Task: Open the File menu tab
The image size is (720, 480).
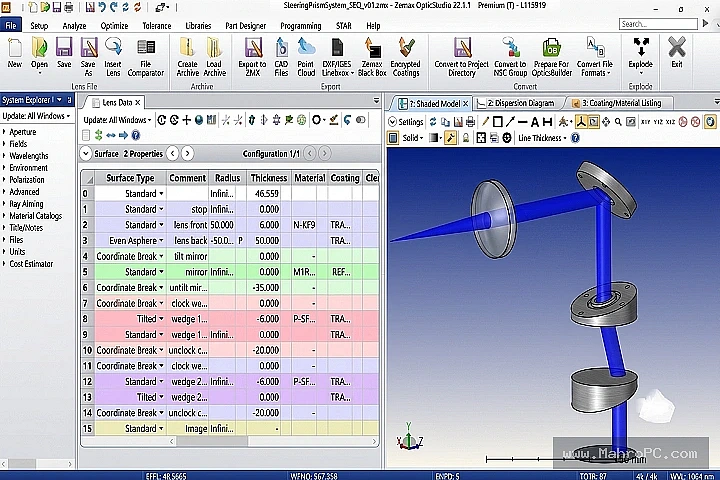Action: (11, 26)
